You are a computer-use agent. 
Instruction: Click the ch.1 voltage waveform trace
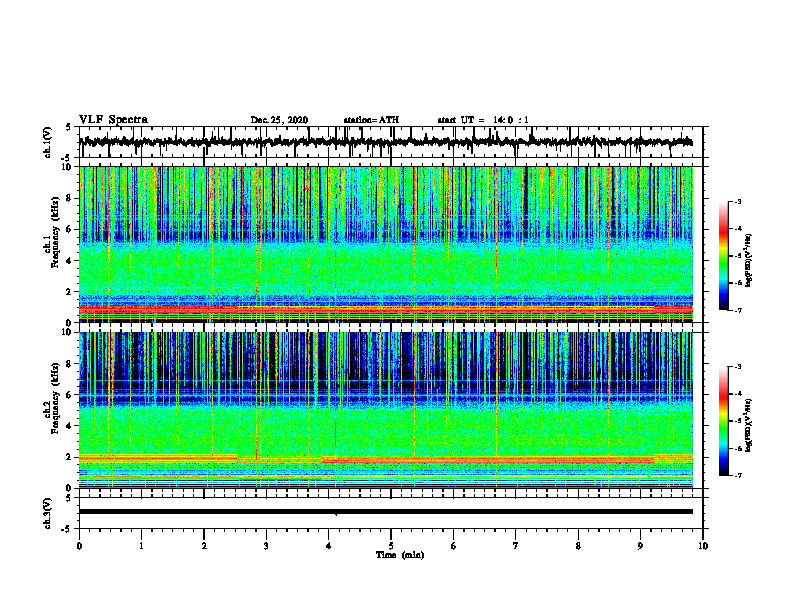pyautogui.click(x=386, y=142)
